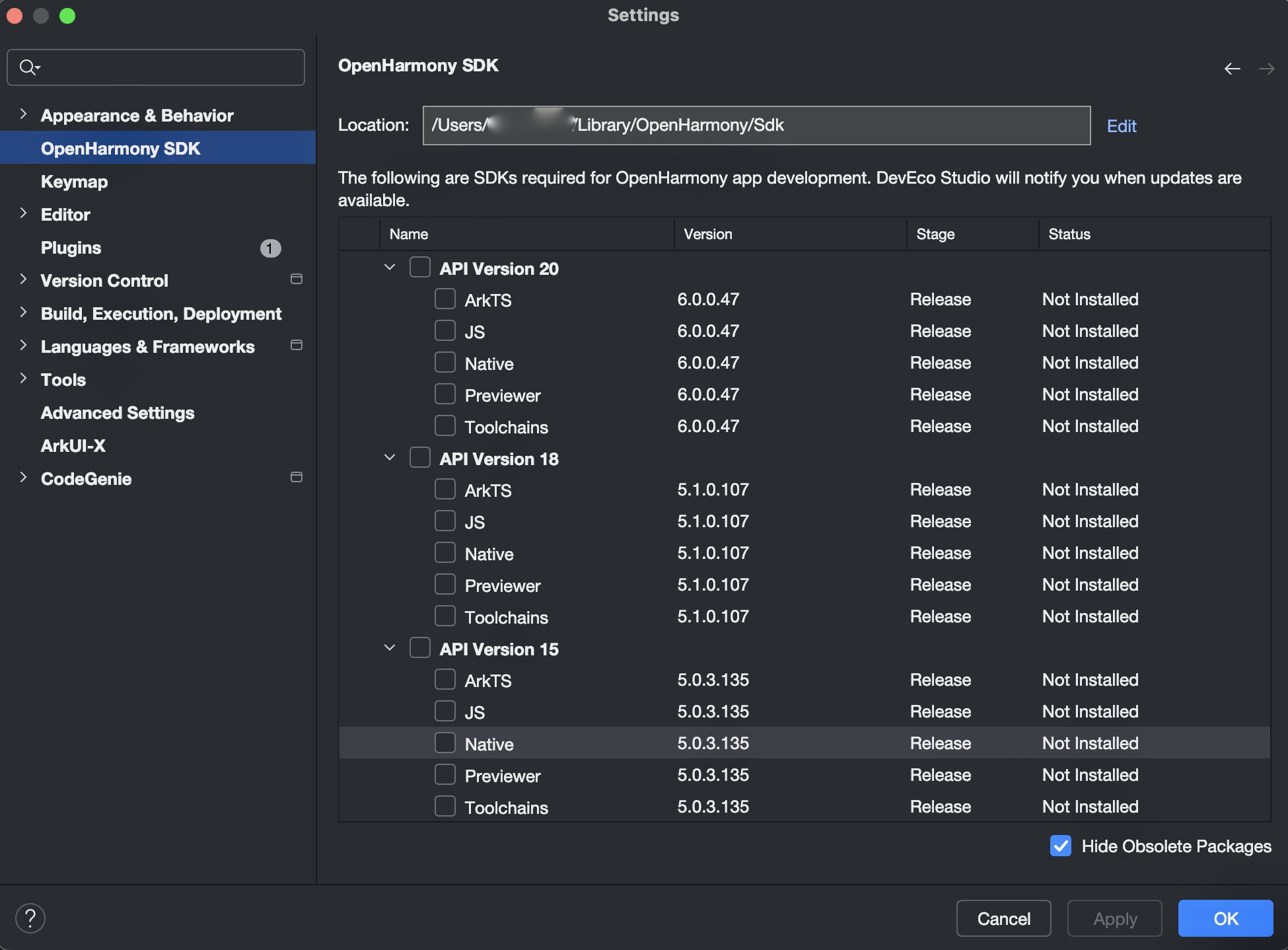Screen dimensions: 1288x950
Task: Uncheck Hide Obsolete Packages
Action: tap(1061, 846)
